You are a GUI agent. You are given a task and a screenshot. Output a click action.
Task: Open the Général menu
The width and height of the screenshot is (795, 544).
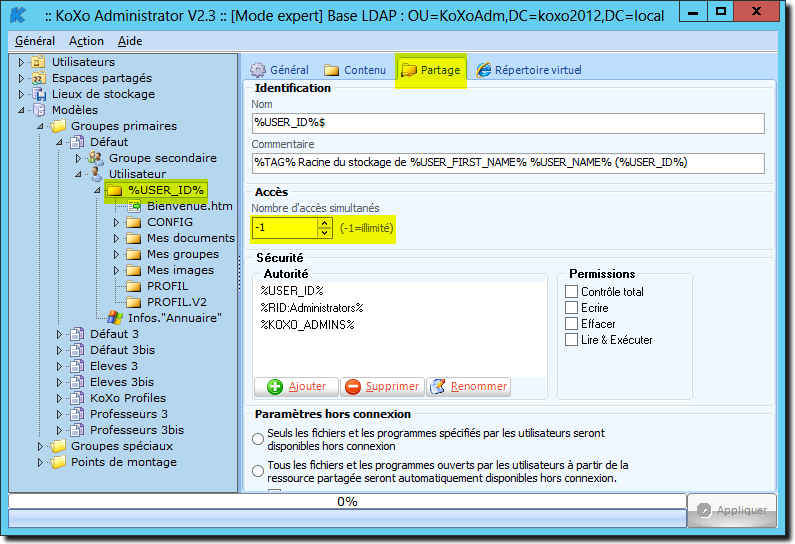point(35,41)
